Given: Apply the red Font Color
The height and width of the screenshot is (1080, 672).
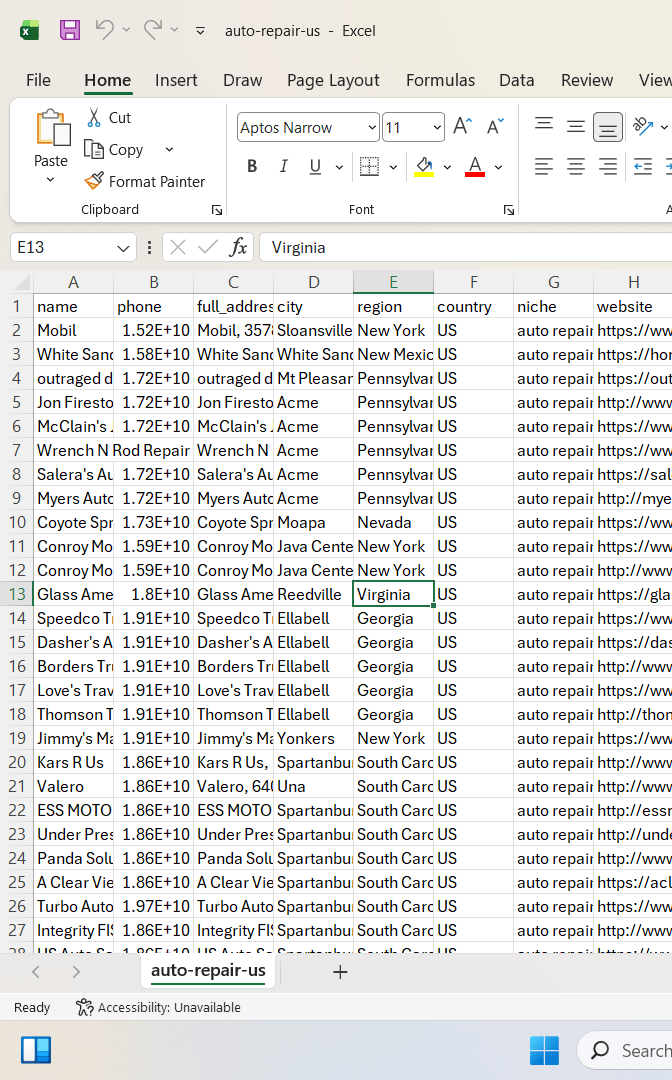Looking at the screenshot, I should pyautogui.click(x=475, y=166).
